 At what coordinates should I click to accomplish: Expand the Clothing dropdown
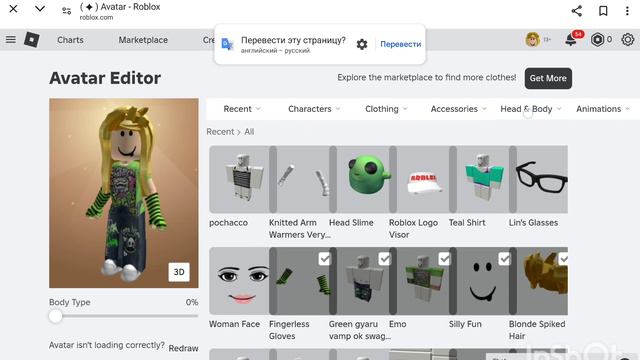[x=386, y=109]
